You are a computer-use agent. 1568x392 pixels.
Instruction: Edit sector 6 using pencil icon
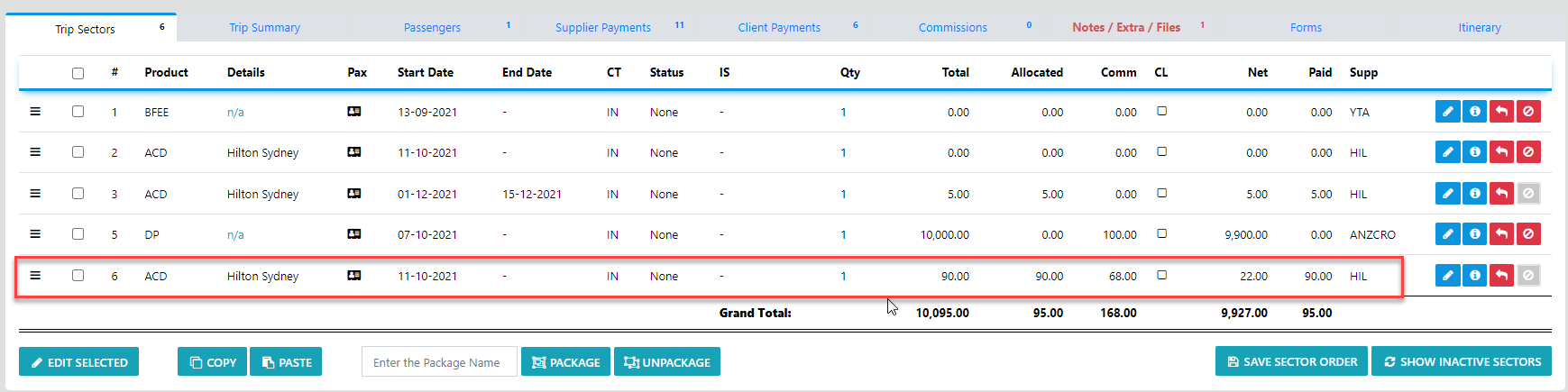pyautogui.click(x=1447, y=276)
